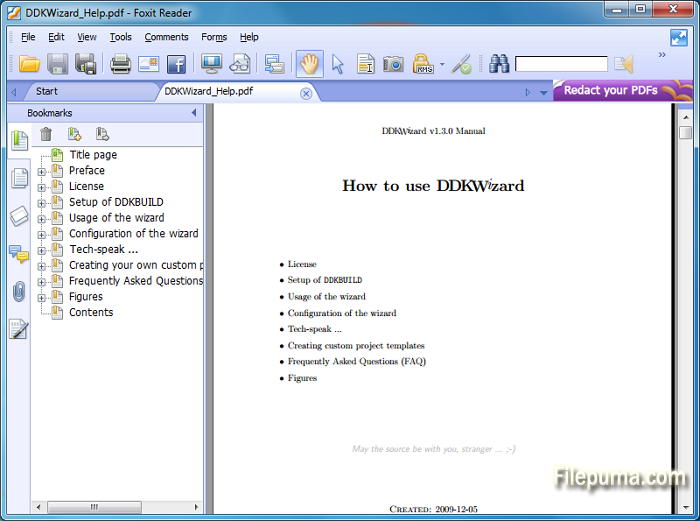Open the Forms menu
The image size is (700, 521).
(214, 37)
